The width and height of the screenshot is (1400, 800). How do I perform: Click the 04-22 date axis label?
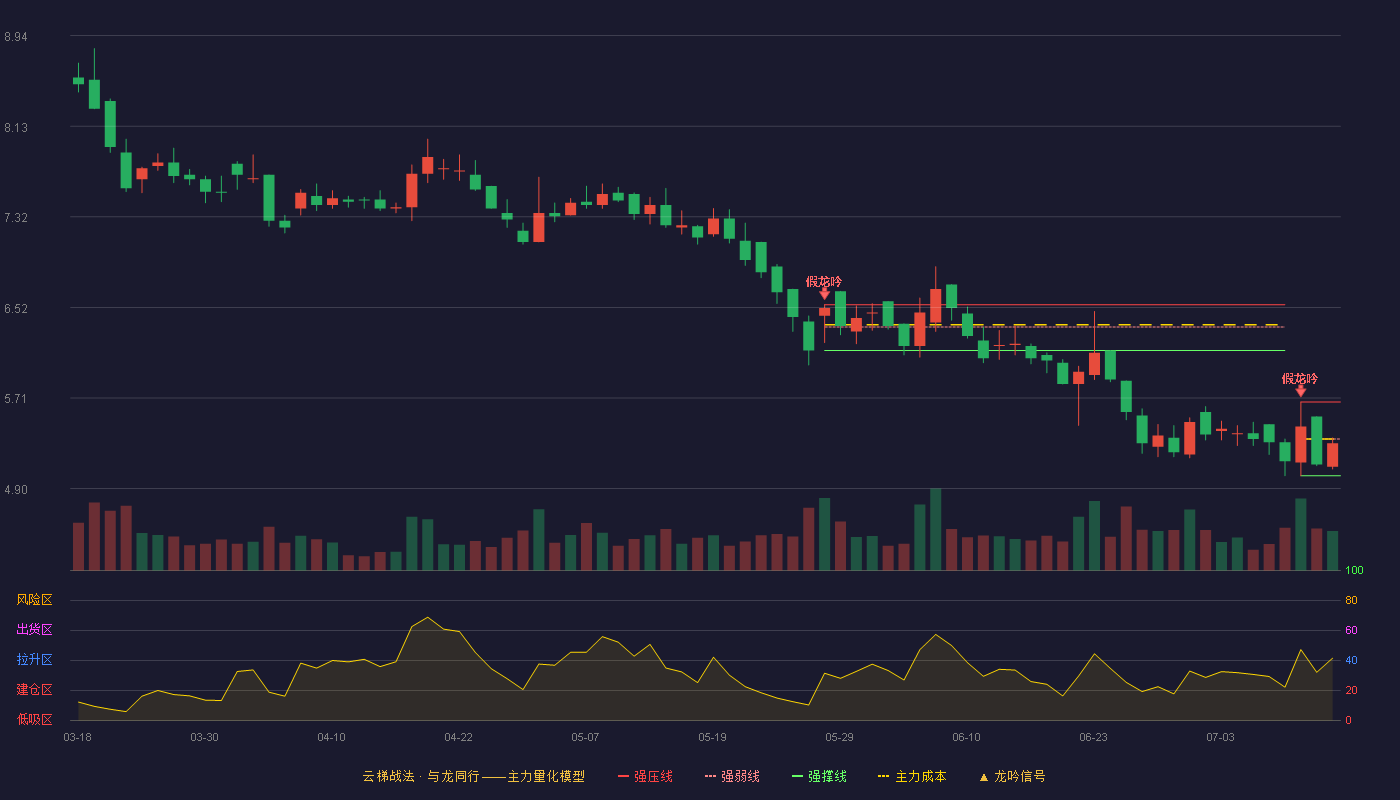point(458,737)
